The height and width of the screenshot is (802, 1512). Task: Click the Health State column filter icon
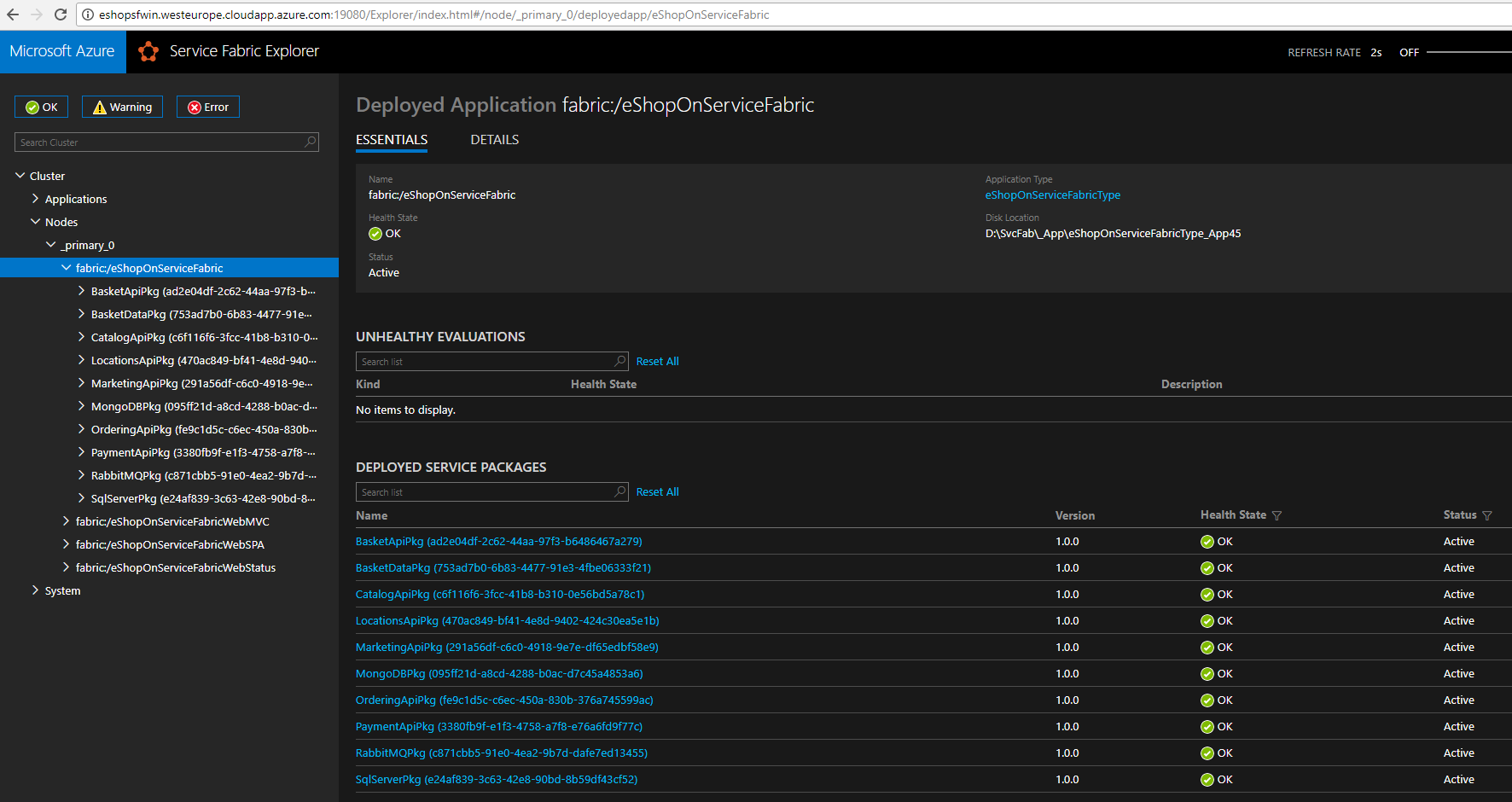coord(1276,515)
